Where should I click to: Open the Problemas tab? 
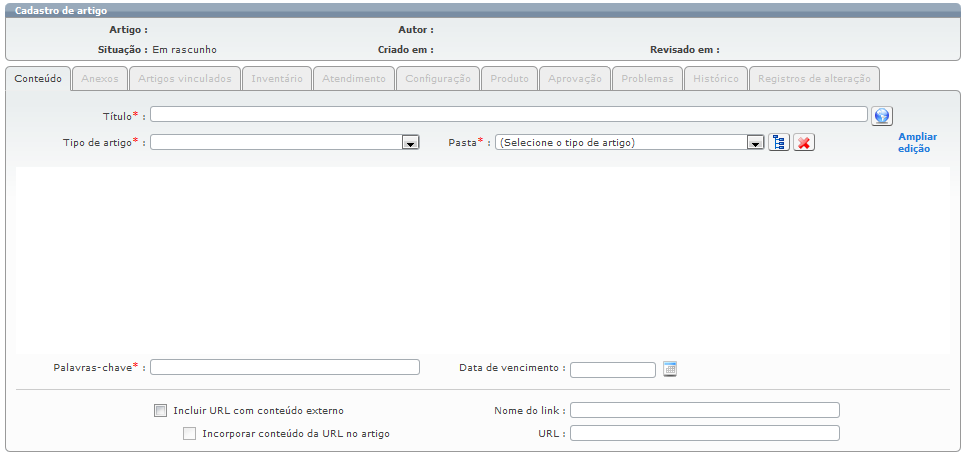[x=647, y=79]
